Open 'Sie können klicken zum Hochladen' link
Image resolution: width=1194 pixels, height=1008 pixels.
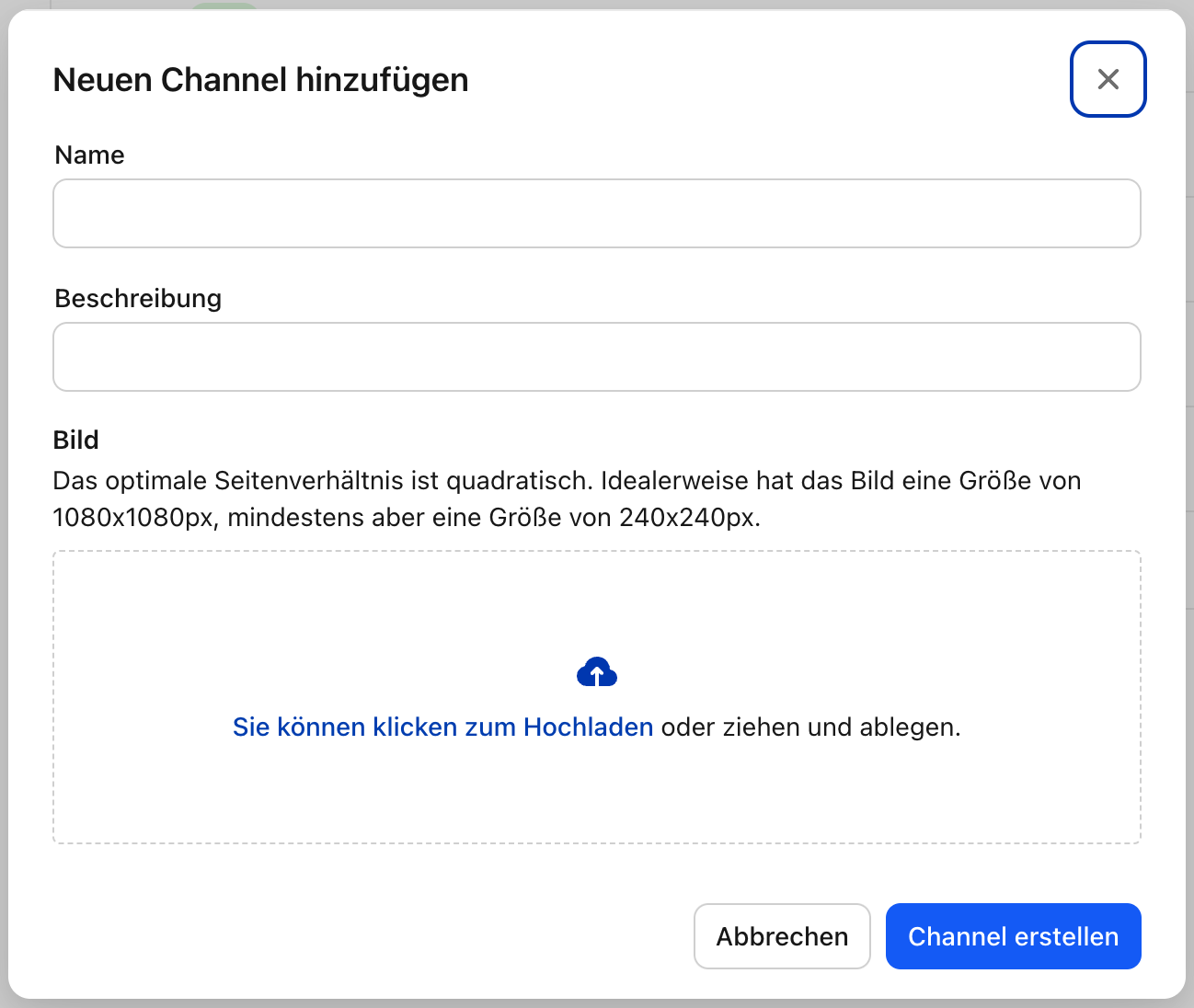[442, 727]
